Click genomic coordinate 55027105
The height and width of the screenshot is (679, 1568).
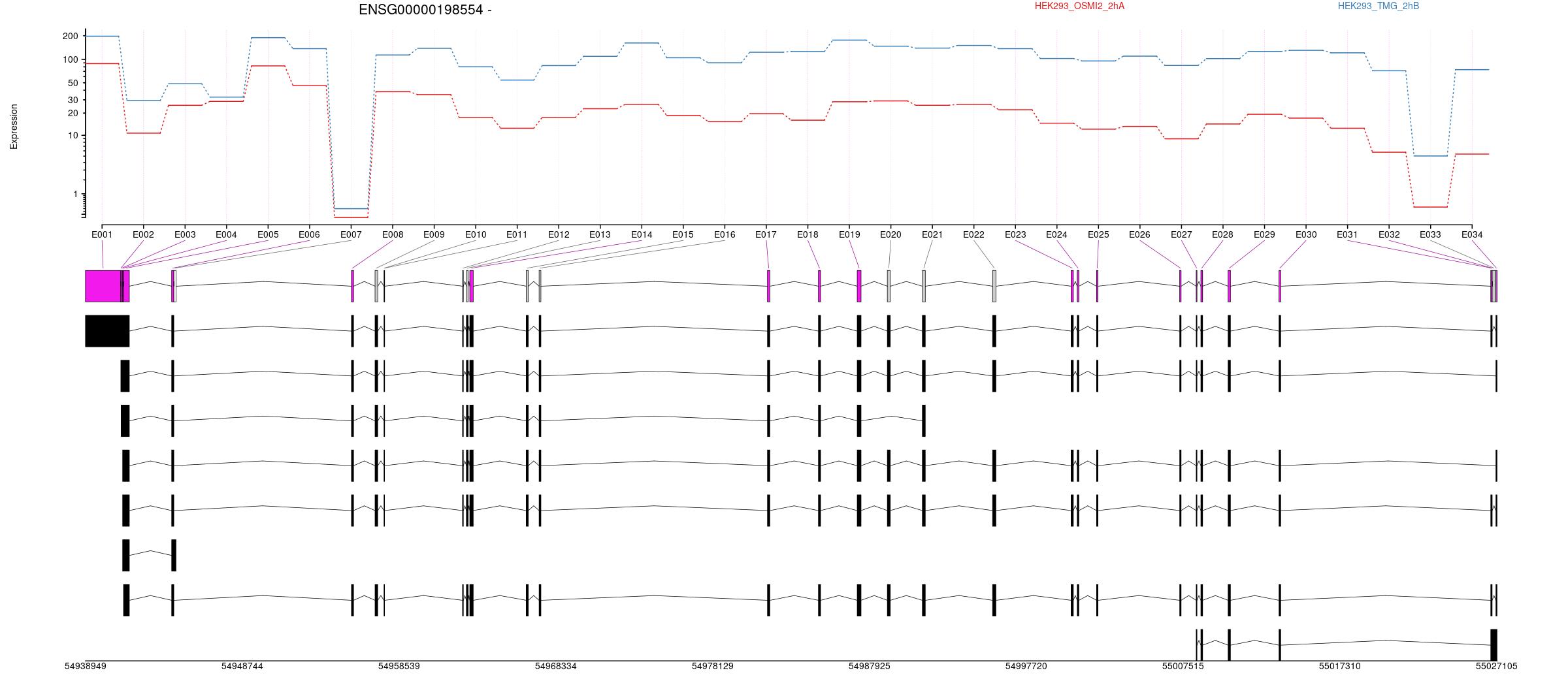coord(1497,666)
